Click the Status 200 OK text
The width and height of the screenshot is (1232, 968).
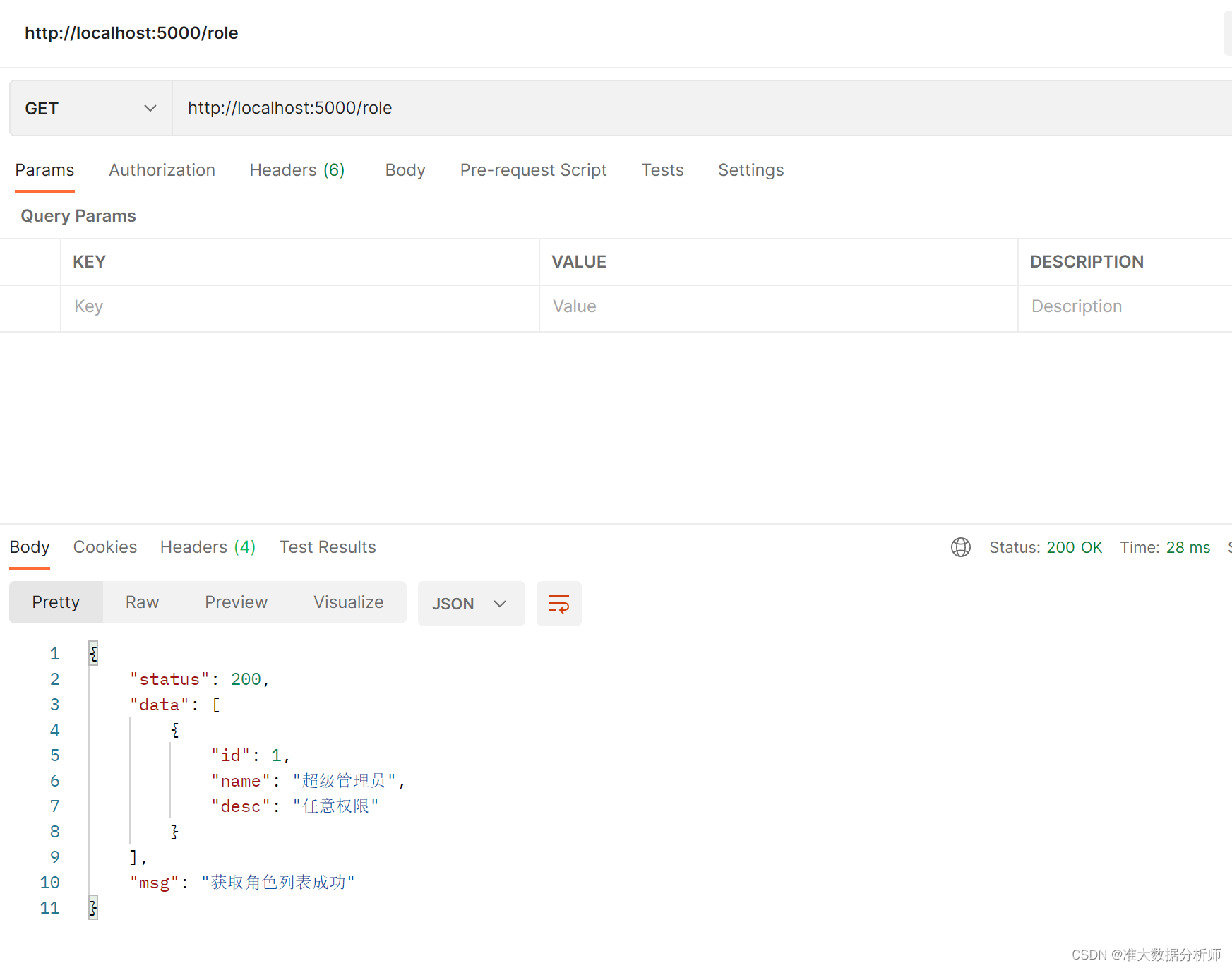1046,547
